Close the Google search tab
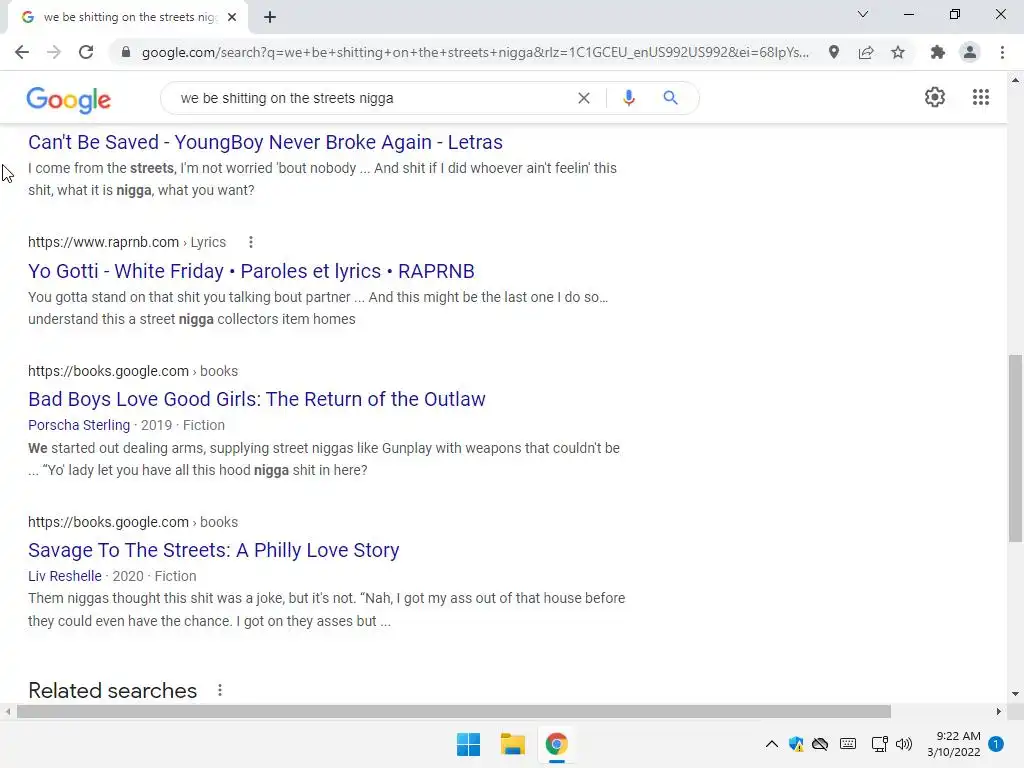1024x768 pixels. pos(232,17)
